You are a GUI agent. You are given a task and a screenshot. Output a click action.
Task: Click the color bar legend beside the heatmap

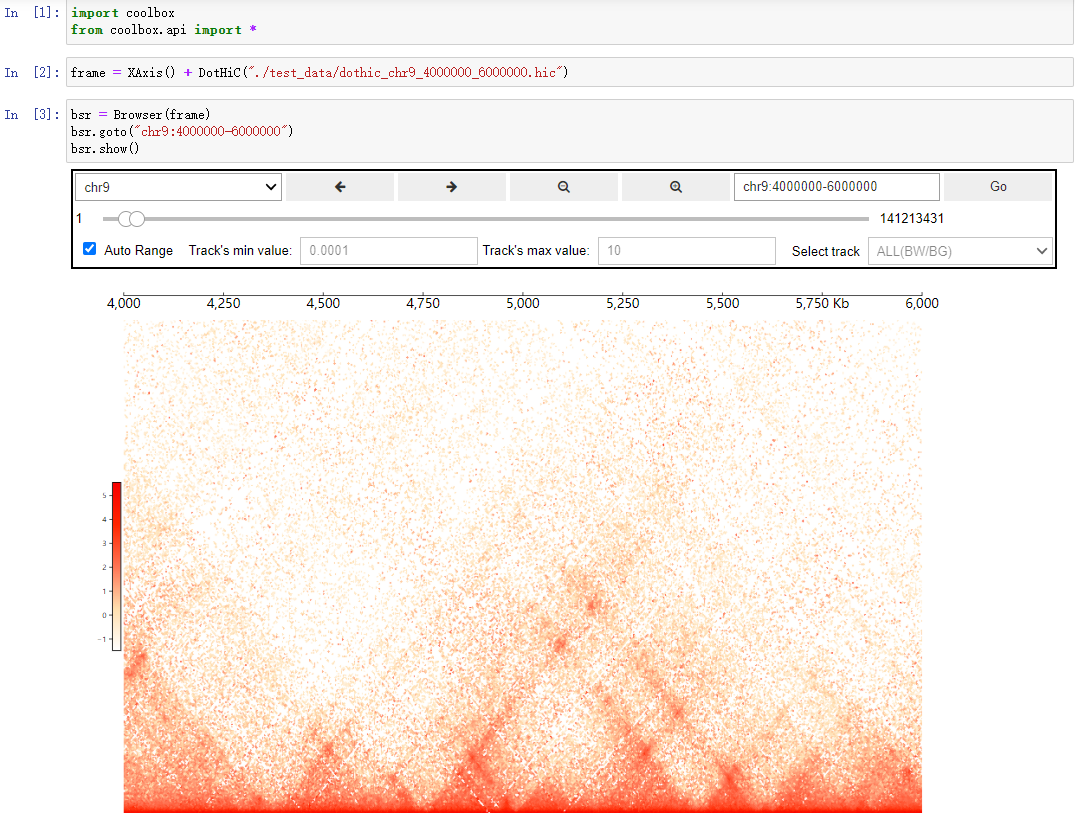point(117,566)
